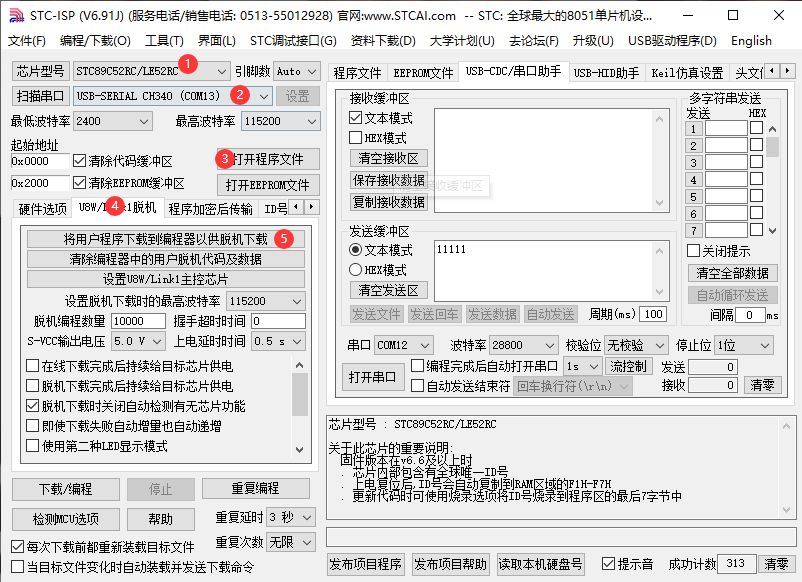Switch language via English menu
This screenshot has height=582, width=802.
751,40
